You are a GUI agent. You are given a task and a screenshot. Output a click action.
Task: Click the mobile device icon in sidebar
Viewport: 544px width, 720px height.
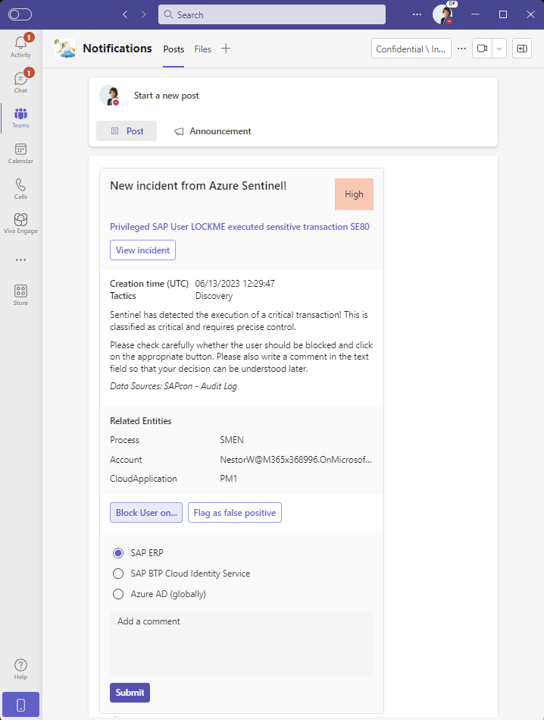pyautogui.click(x=21, y=704)
